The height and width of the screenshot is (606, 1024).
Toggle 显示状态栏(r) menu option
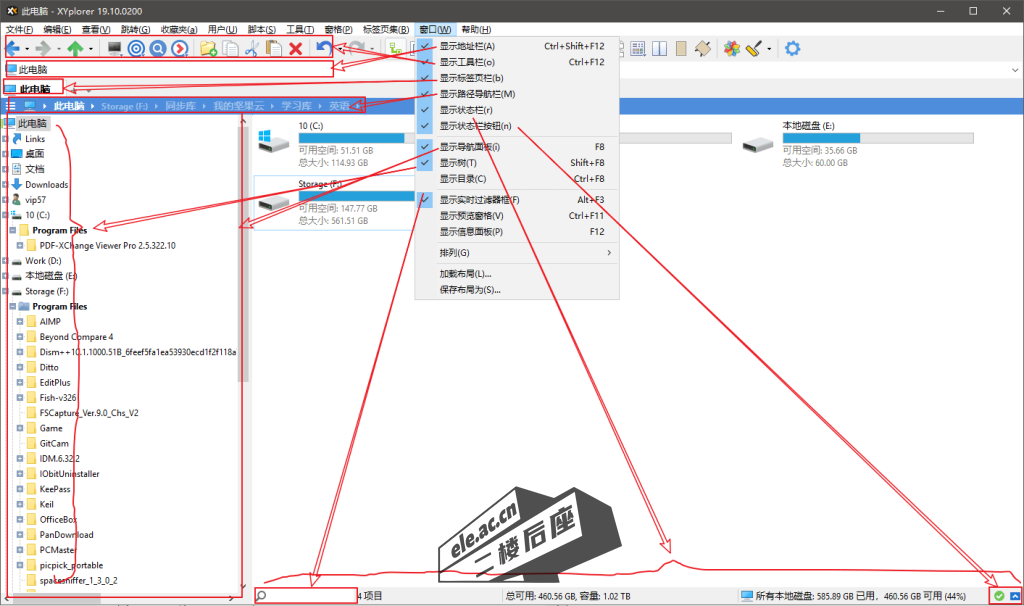[466, 110]
